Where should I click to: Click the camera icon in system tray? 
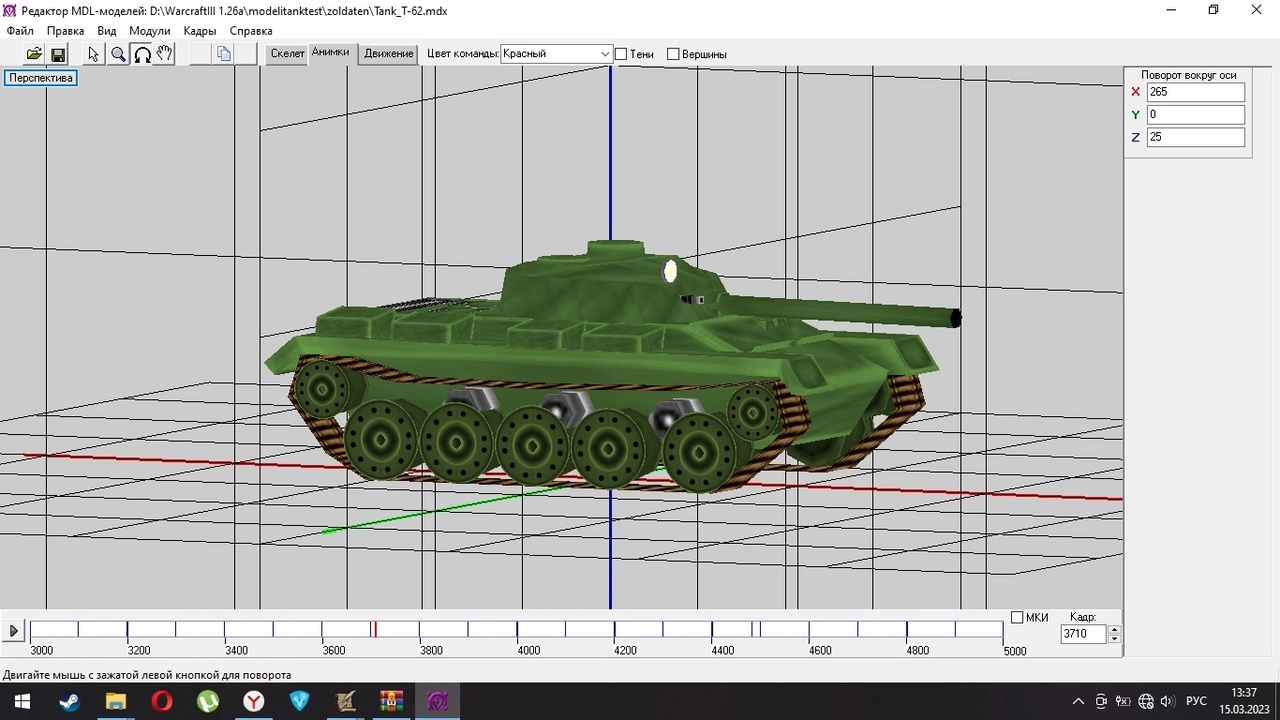1101,701
